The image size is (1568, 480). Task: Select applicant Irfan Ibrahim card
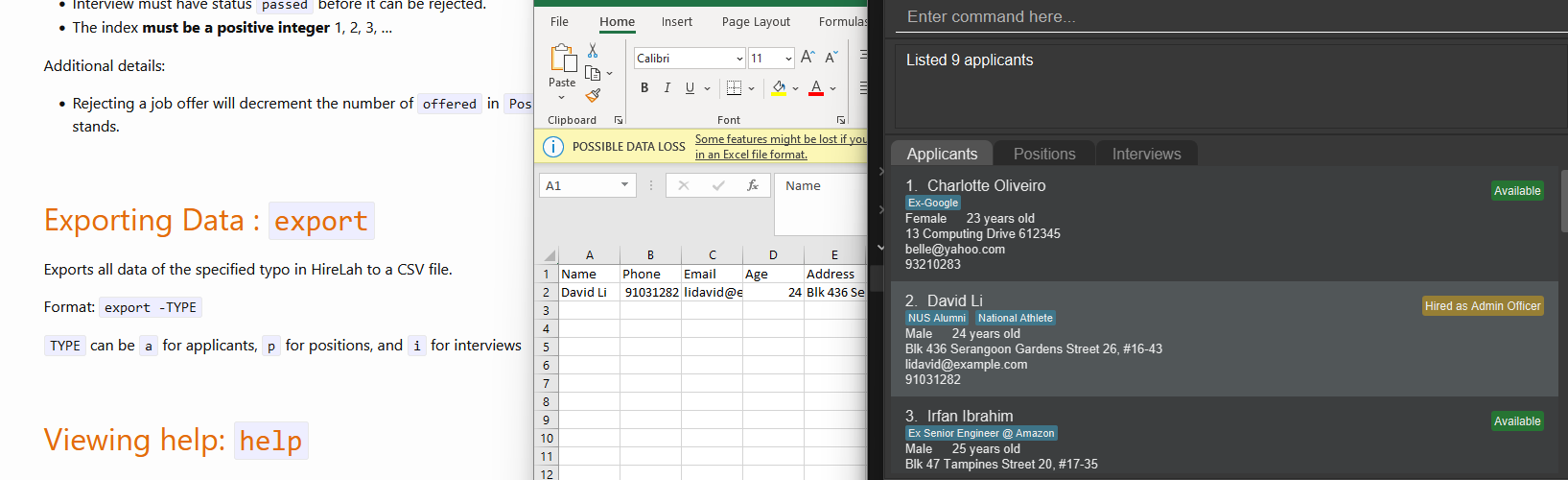(1225, 439)
